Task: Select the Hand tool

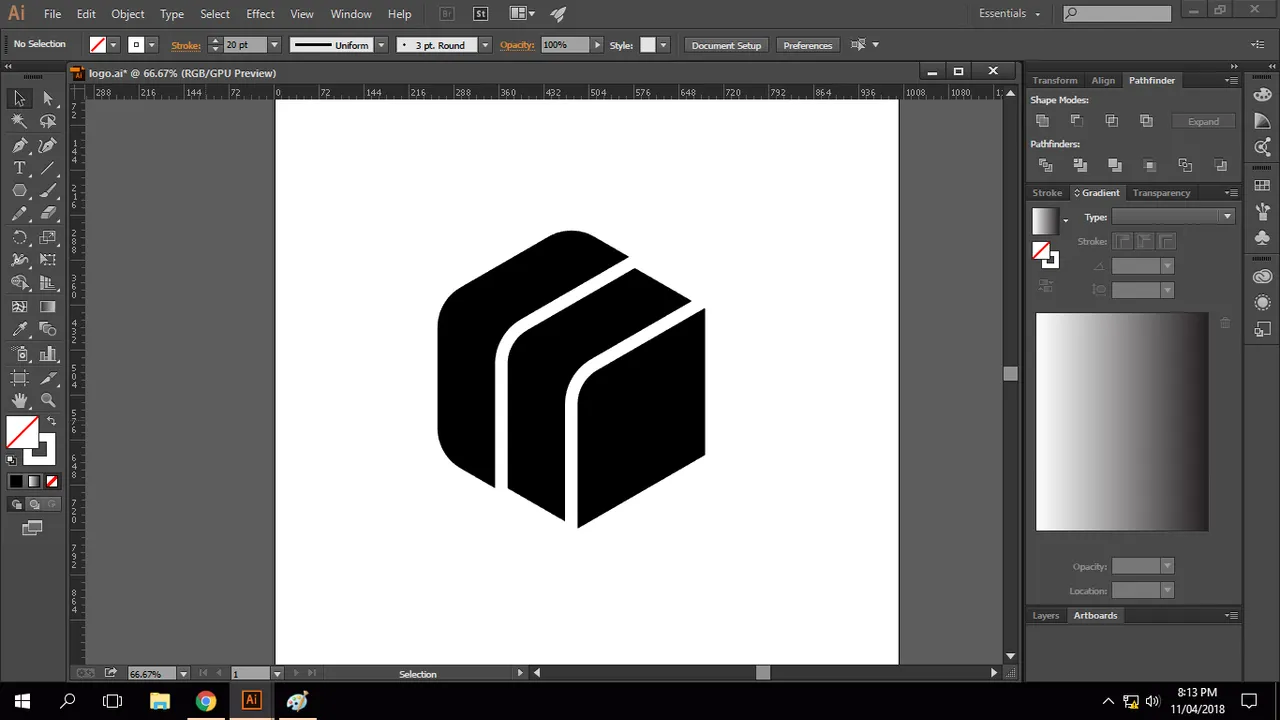Action: point(19,400)
